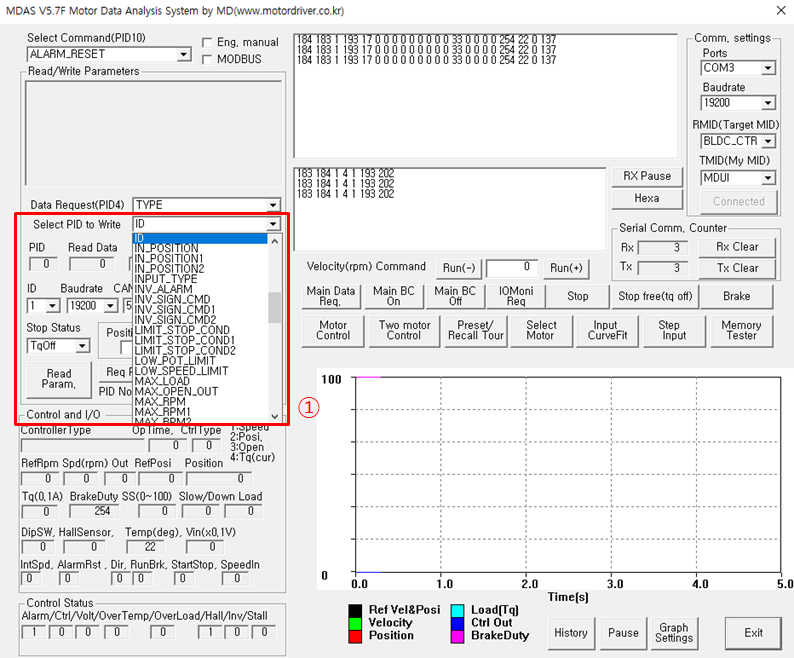794x658 pixels.
Task: Click the Read Param. button
Action: click(59, 379)
